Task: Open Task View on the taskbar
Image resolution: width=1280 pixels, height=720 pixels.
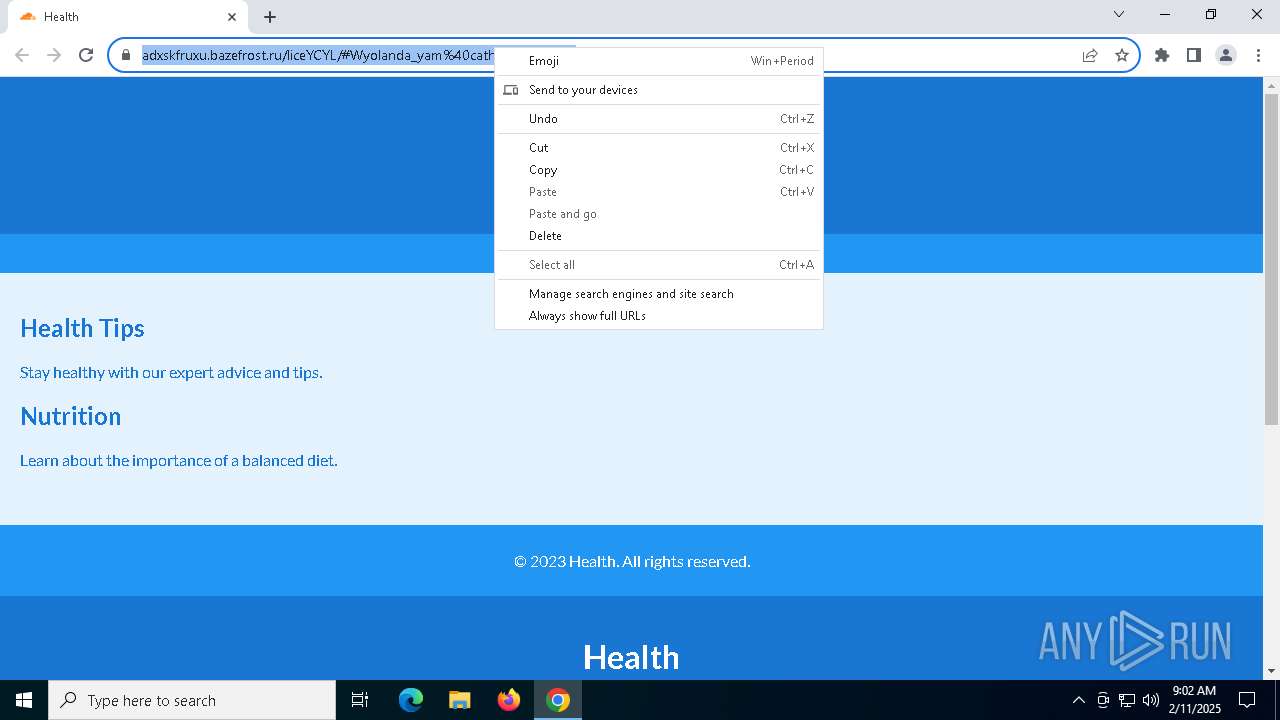Action: click(360, 700)
